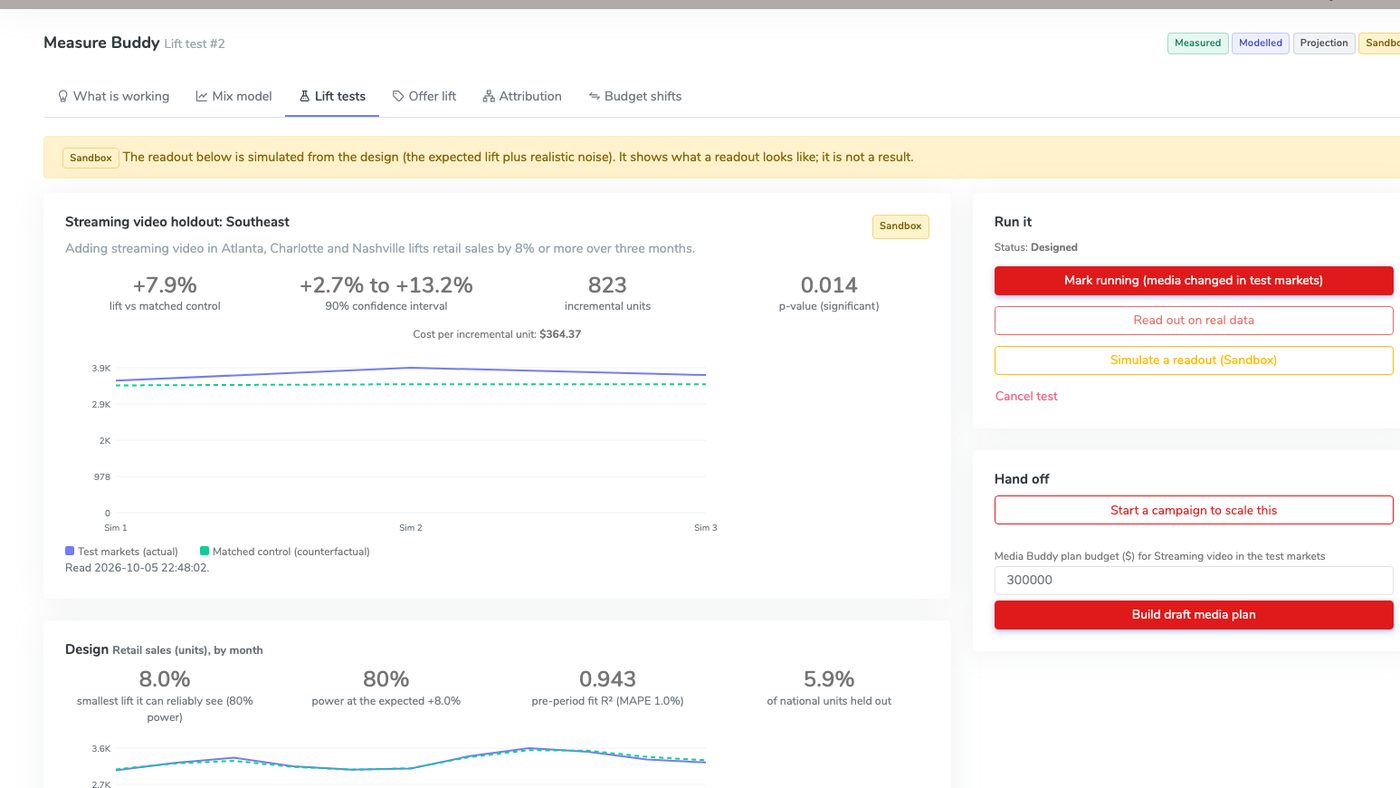Click the Streaming video holdout: Southeast heading
Viewport: 1400px width, 788px height.
177,222
